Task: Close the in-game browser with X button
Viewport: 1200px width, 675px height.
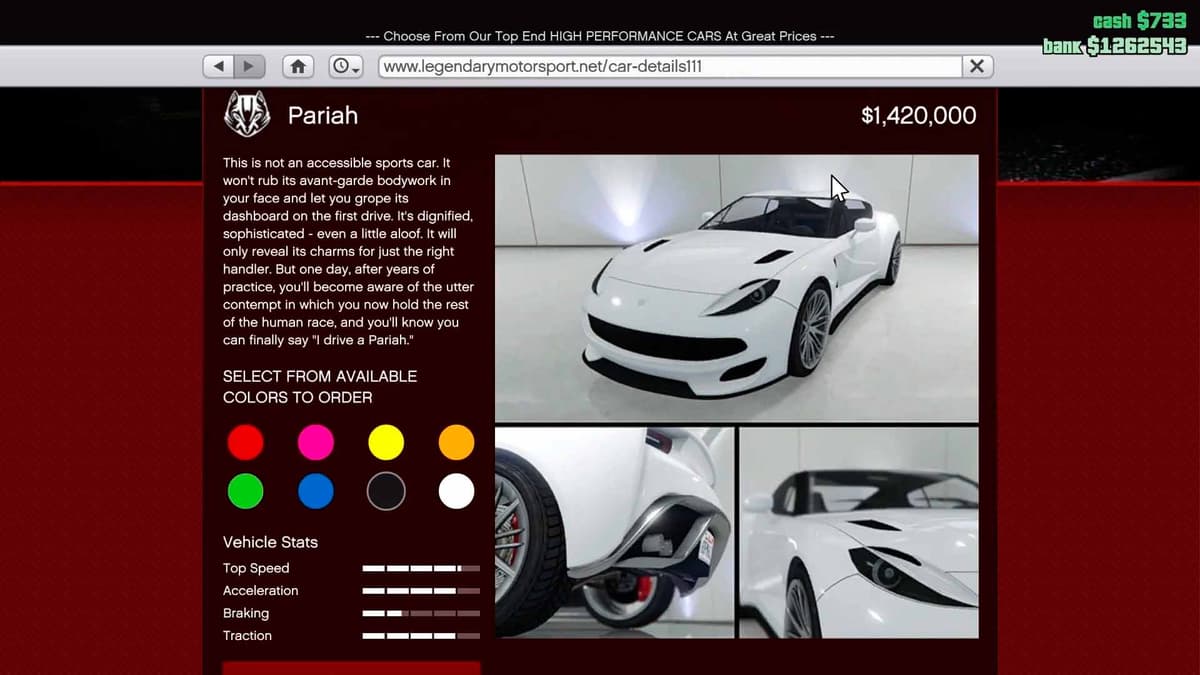Action: pyautogui.click(x=977, y=66)
